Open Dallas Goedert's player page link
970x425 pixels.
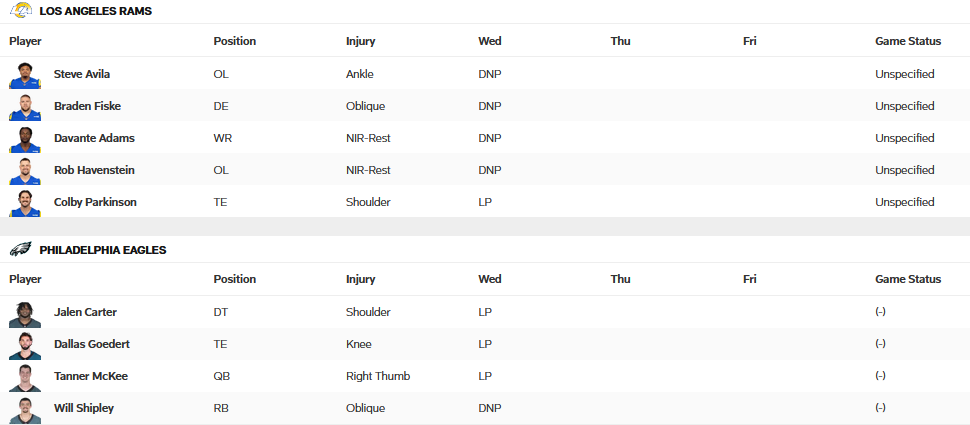click(x=92, y=344)
